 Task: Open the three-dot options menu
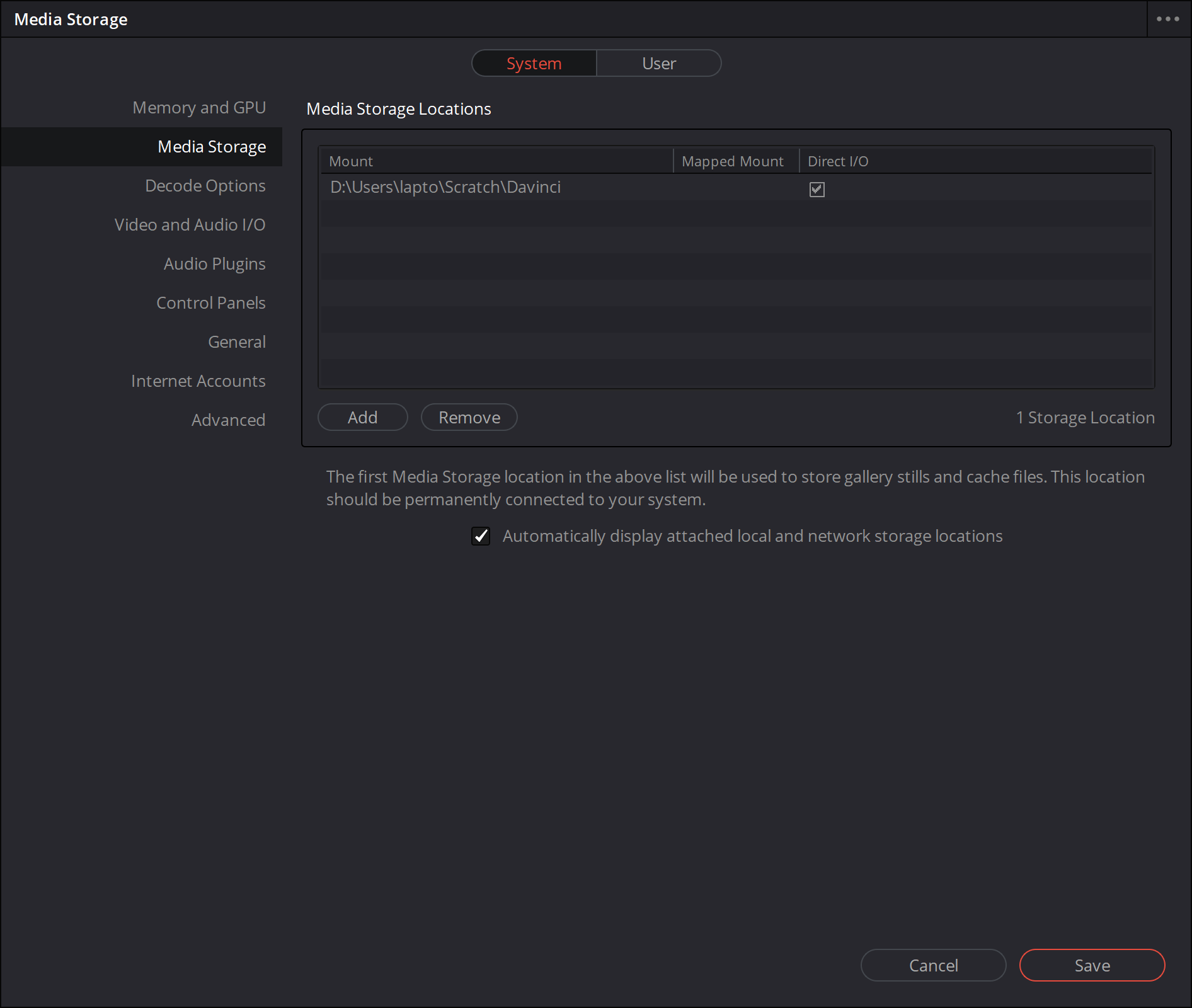1167,19
